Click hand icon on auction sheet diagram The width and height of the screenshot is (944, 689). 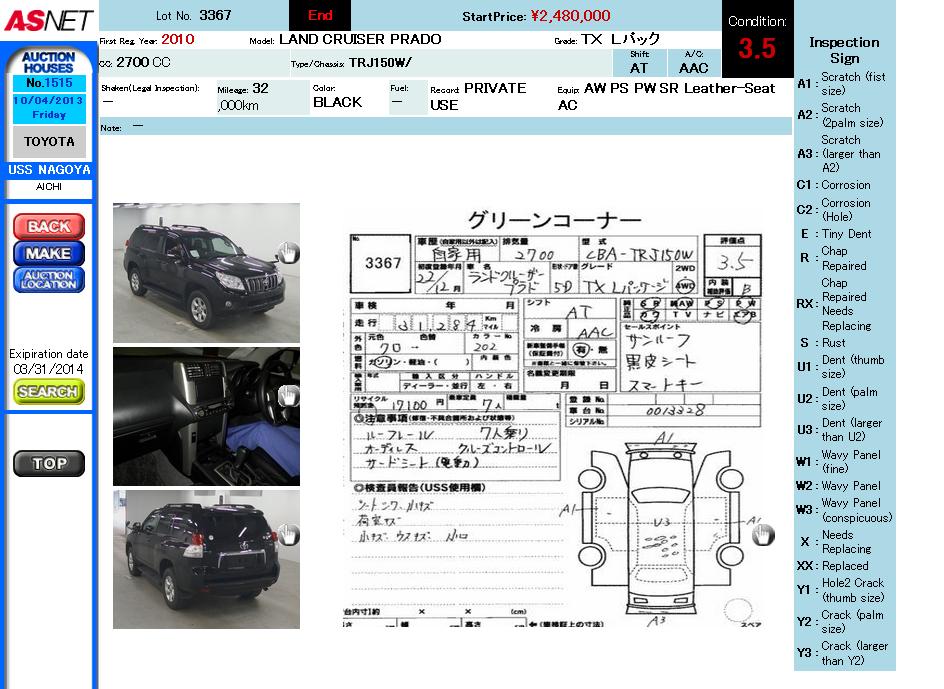pyautogui.click(x=762, y=535)
